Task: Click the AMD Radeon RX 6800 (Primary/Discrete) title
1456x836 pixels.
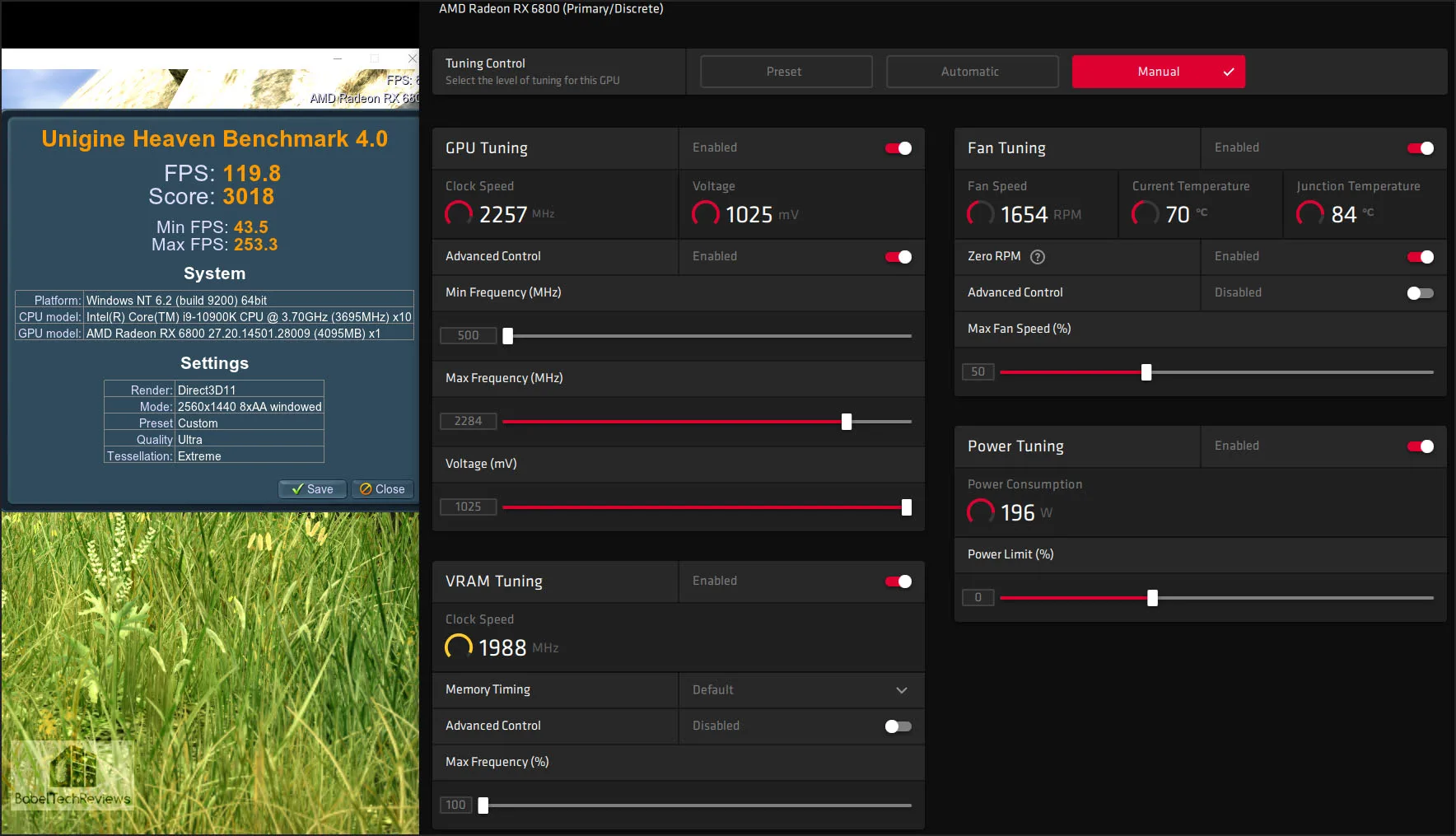Action: pos(551,9)
